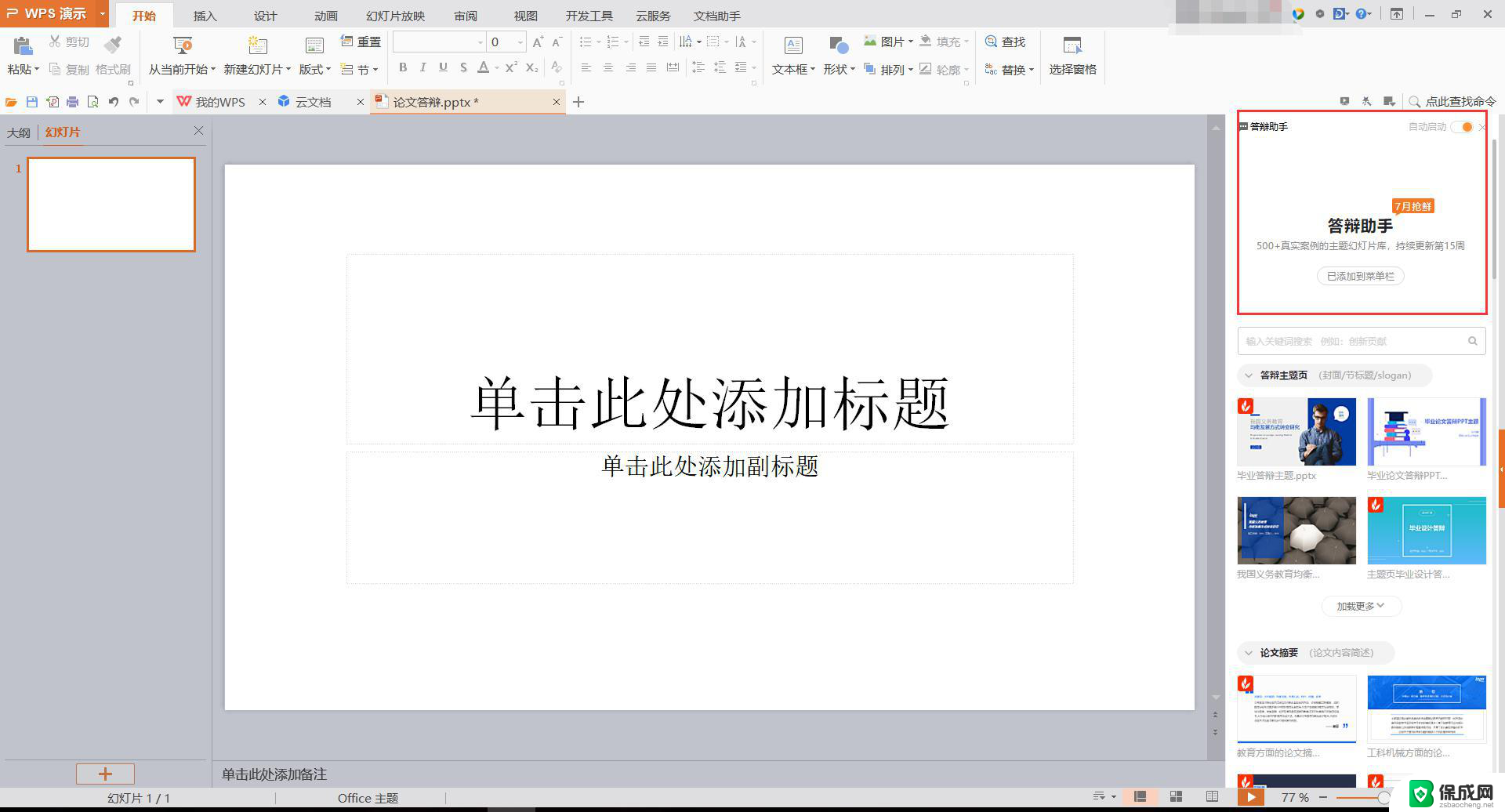Screen dimensions: 1505x812
Task: Click the Reset (重置) button
Action: coord(361,42)
